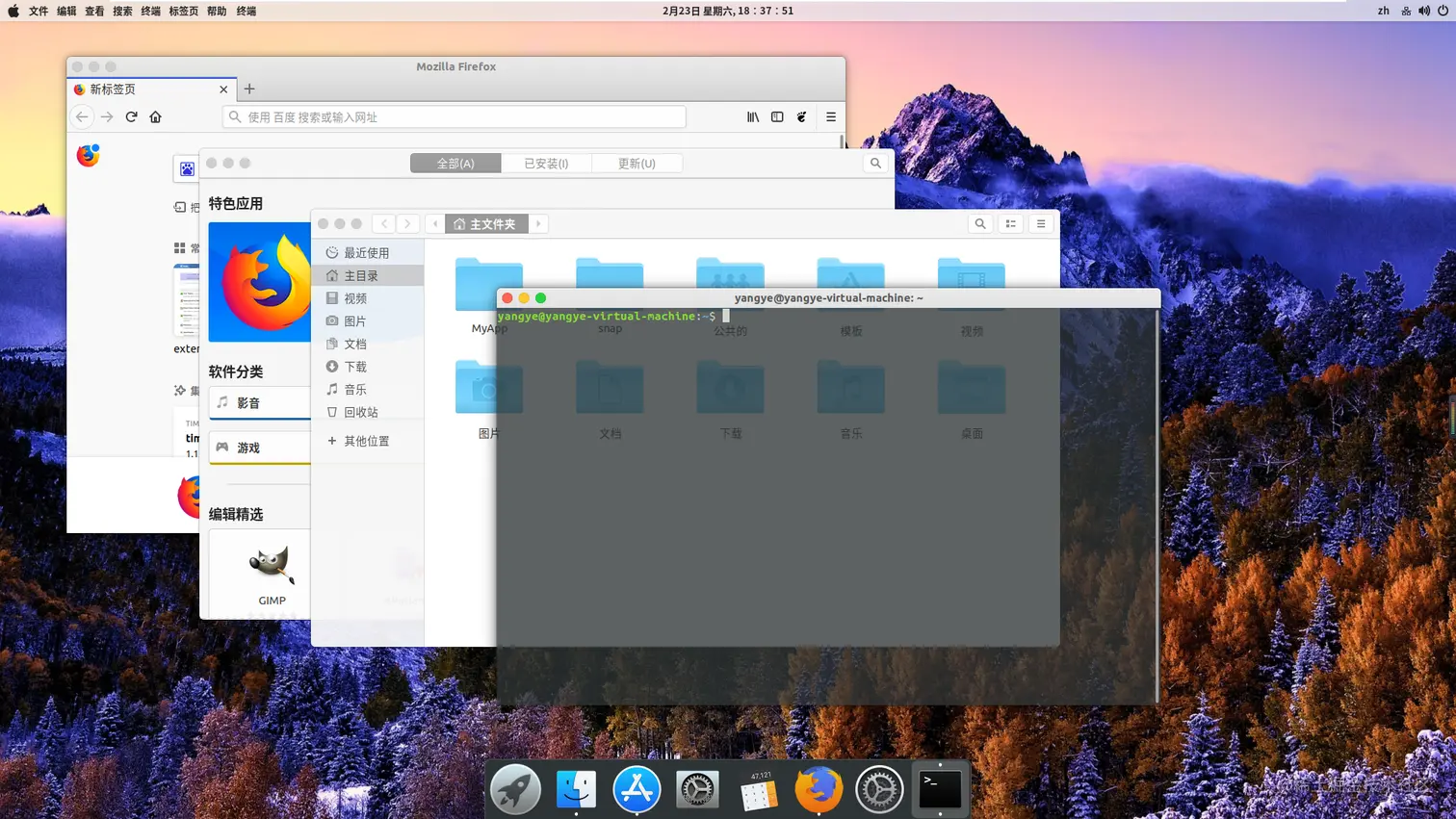This screenshot has width=1456, height=819.
Task: Go back in the file manager
Action: (x=384, y=223)
